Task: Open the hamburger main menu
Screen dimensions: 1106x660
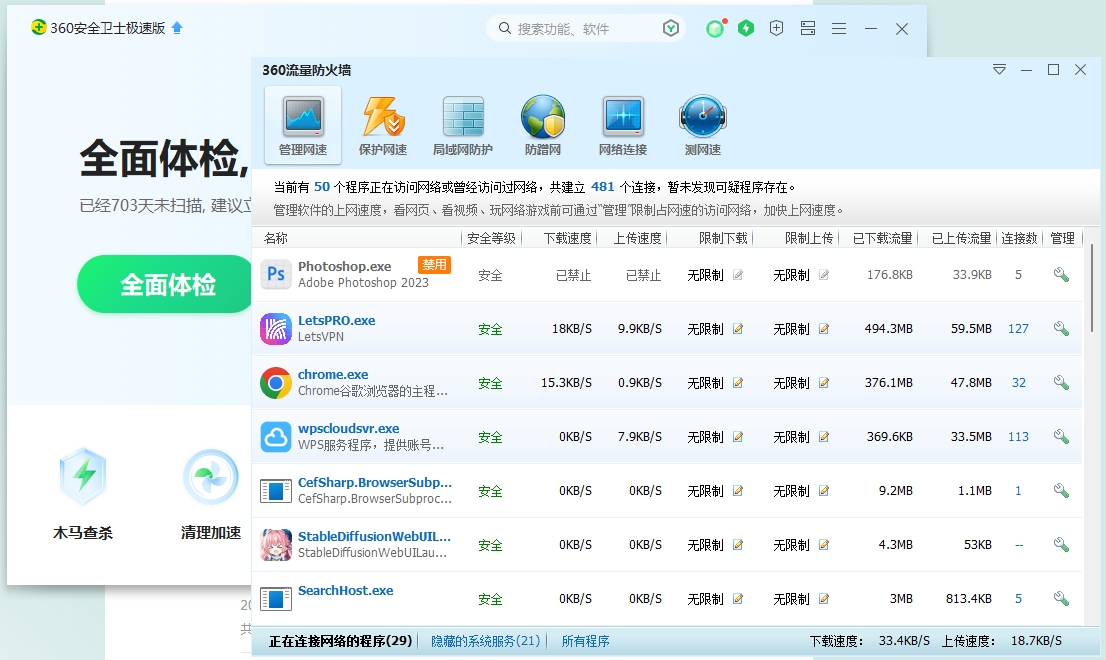Action: coord(839,29)
